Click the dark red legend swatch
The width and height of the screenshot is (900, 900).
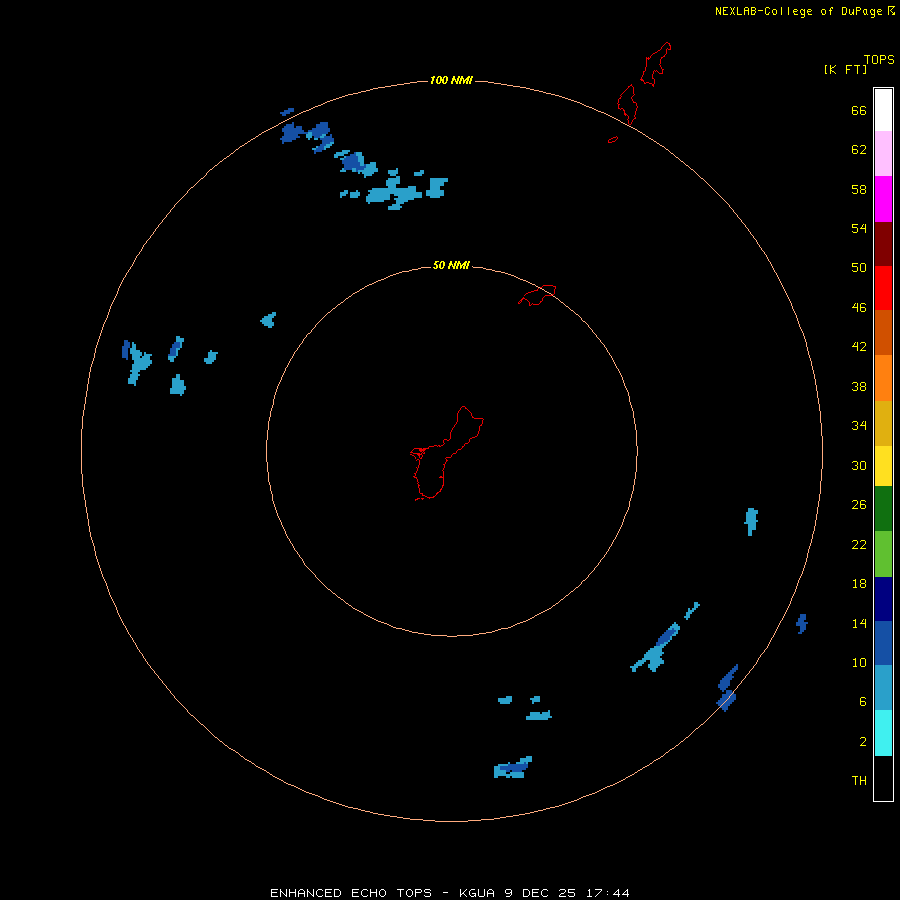(x=883, y=245)
